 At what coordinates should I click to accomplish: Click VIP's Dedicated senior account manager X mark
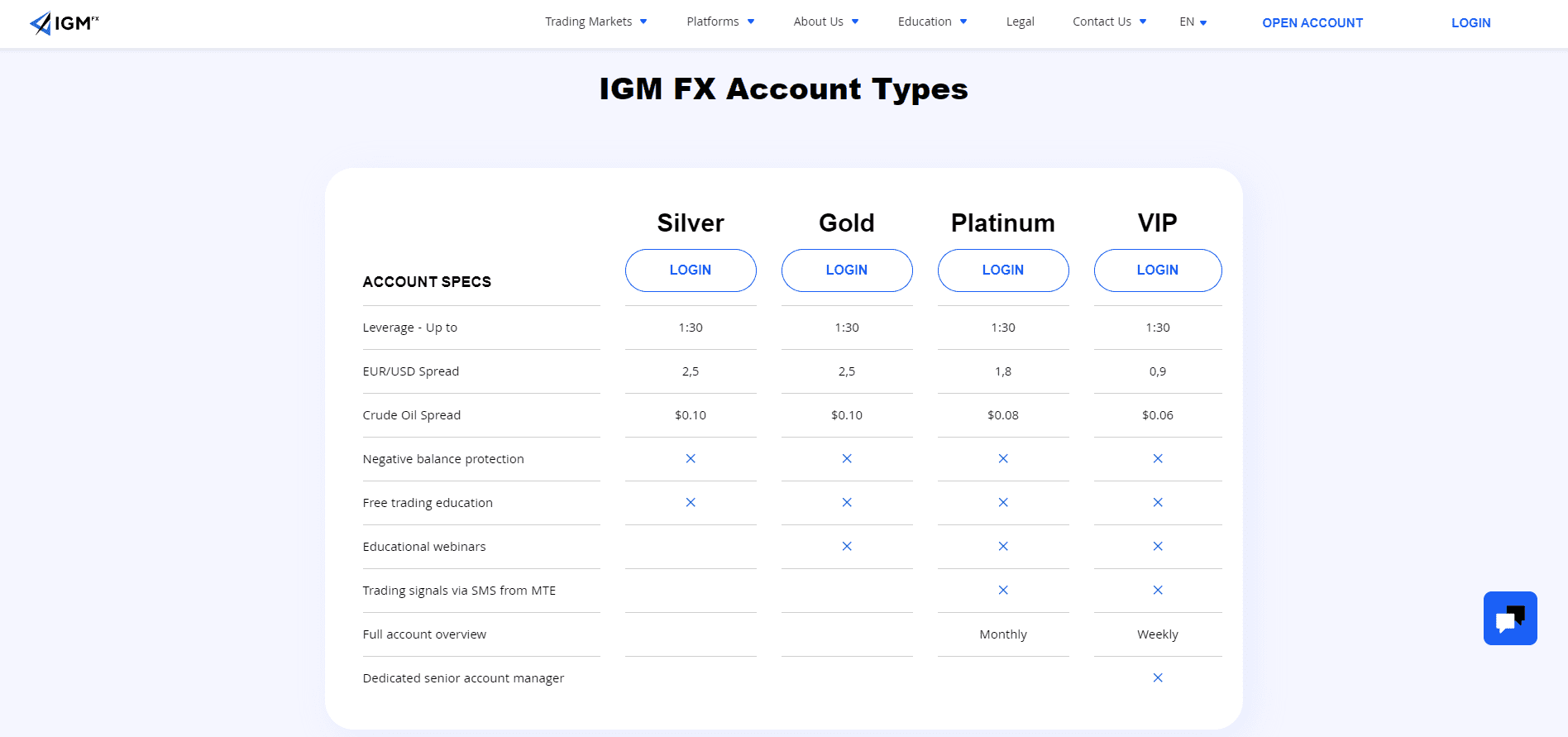coord(1158,677)
